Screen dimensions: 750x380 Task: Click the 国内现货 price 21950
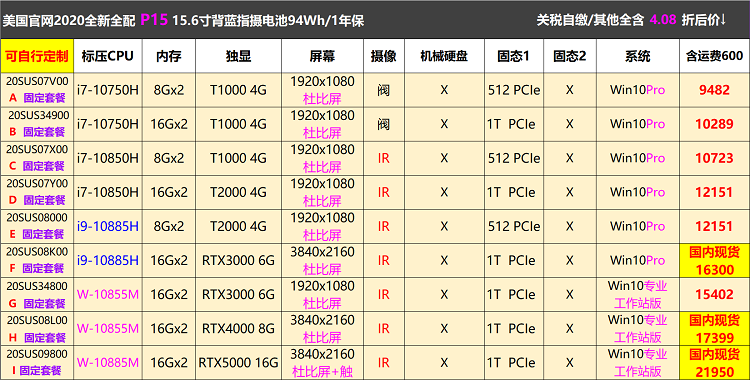point(715,363)
